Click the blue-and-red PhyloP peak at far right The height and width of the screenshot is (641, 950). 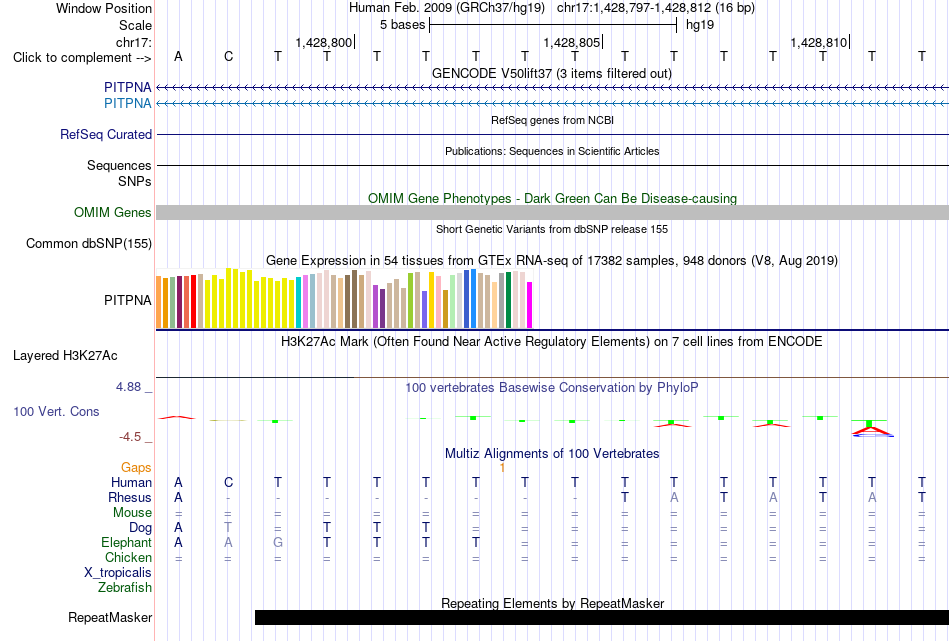tap(872, 428)
